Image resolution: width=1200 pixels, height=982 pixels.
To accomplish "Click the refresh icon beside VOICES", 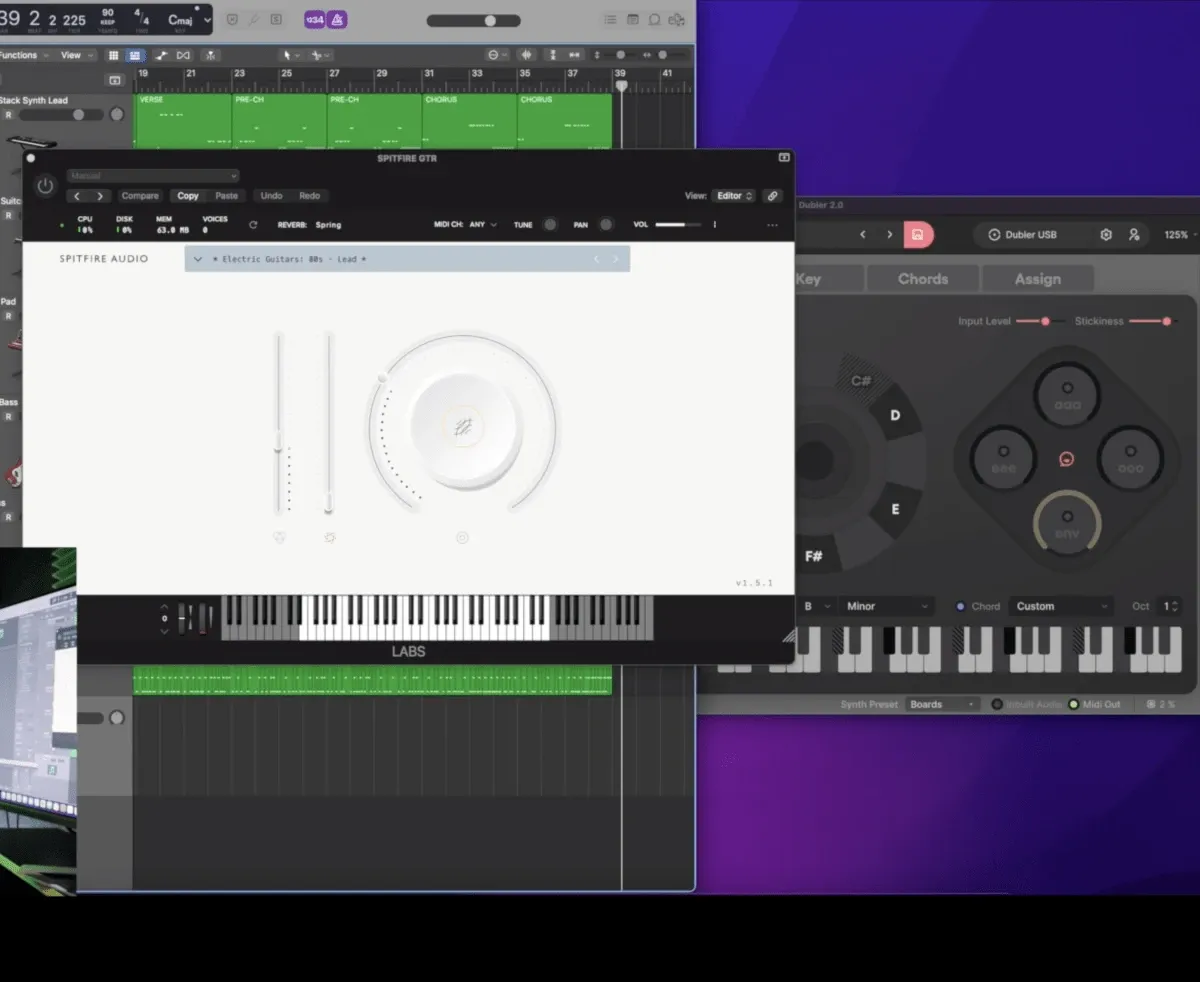I will [253, 225].
